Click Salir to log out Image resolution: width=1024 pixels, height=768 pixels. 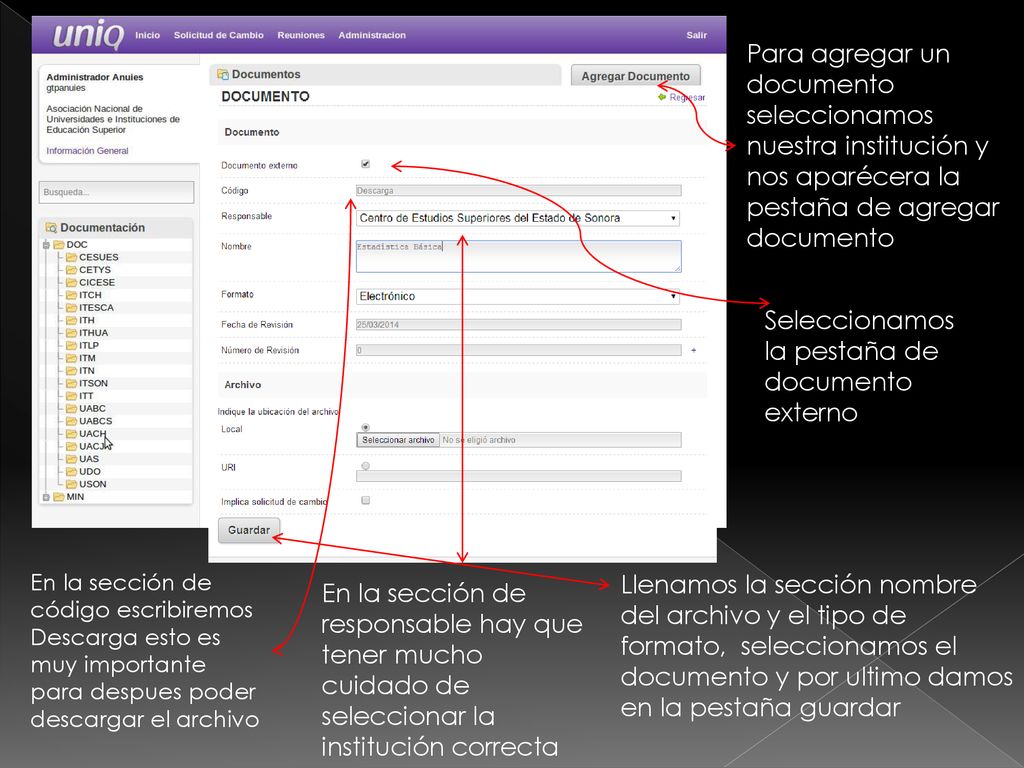(697, 35)
